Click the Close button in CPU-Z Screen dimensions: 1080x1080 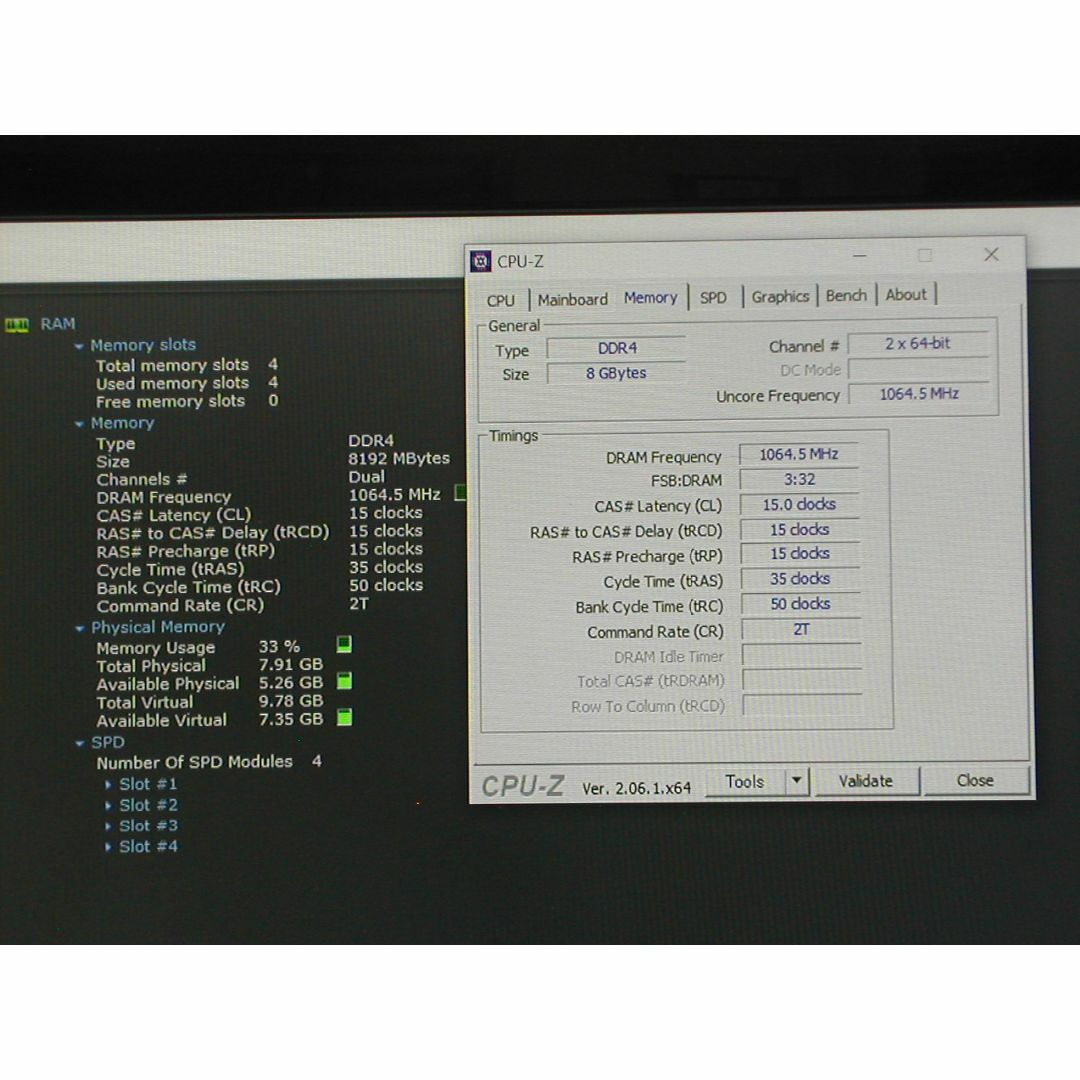975,780
